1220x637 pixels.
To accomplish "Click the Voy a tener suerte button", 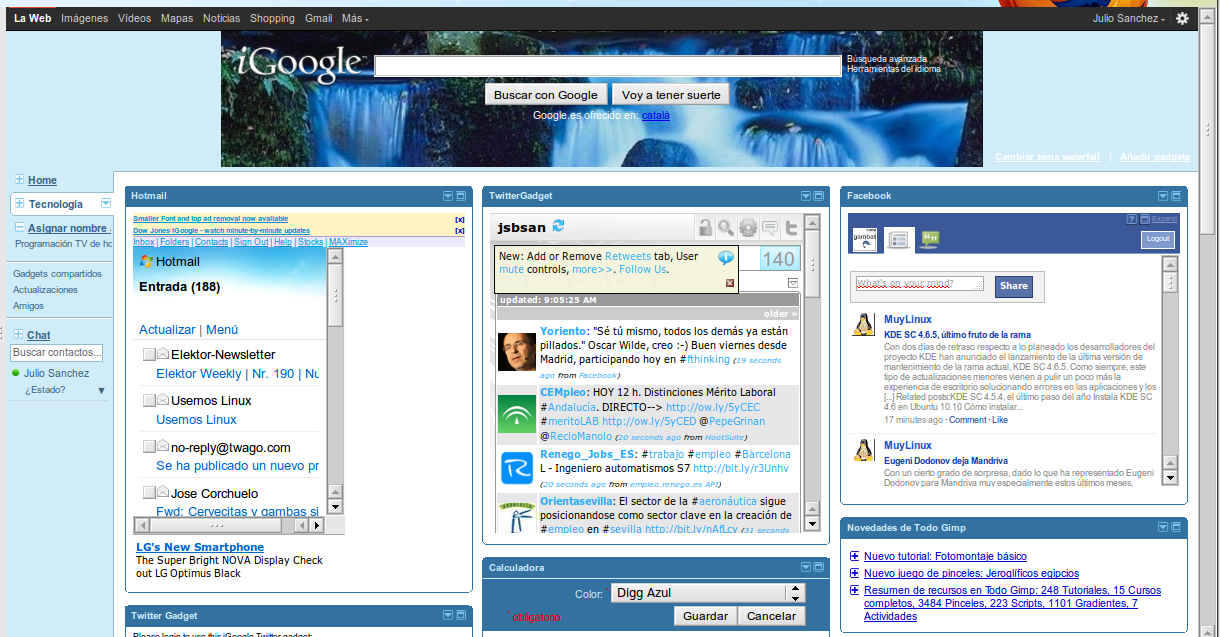I will click(x=671, y=95).
